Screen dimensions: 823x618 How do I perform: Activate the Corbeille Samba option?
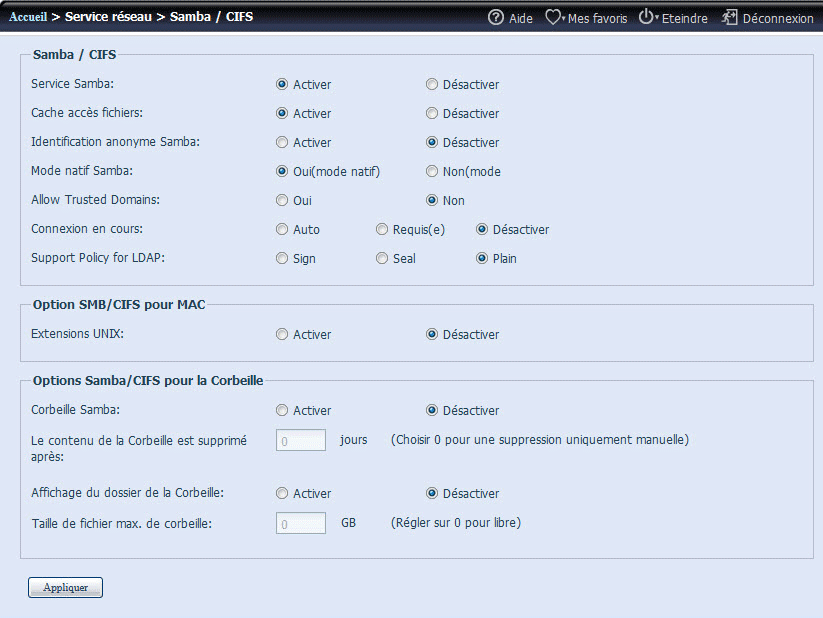point(282,411)
